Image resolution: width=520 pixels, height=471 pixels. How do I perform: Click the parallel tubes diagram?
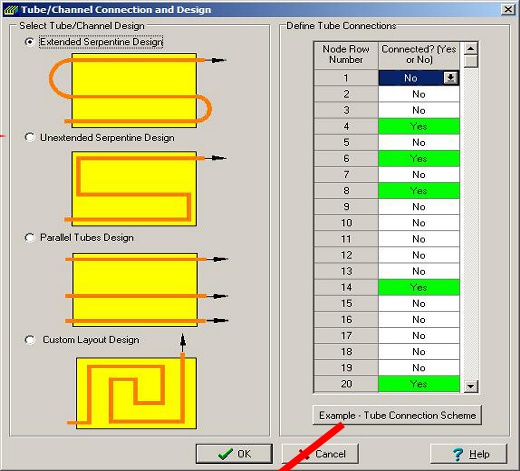point(146,290)
